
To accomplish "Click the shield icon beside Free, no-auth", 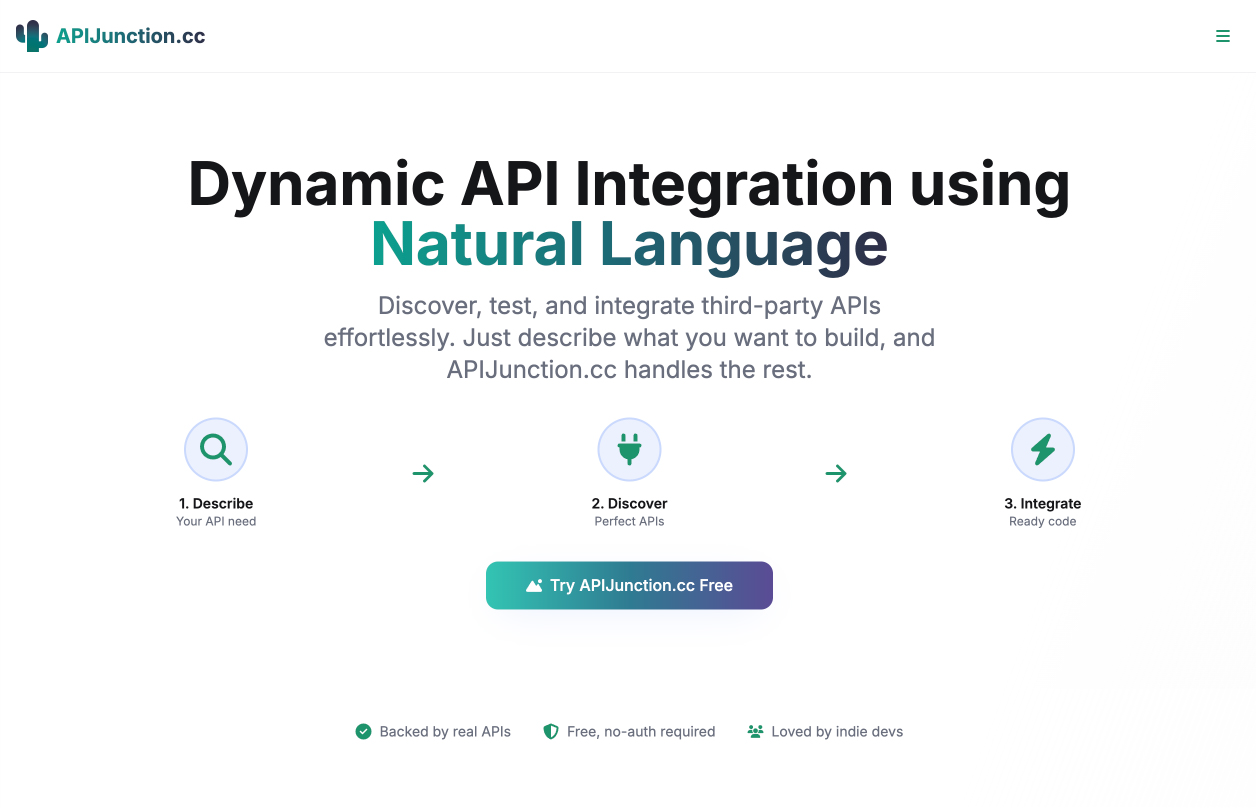I will [551, 732].
